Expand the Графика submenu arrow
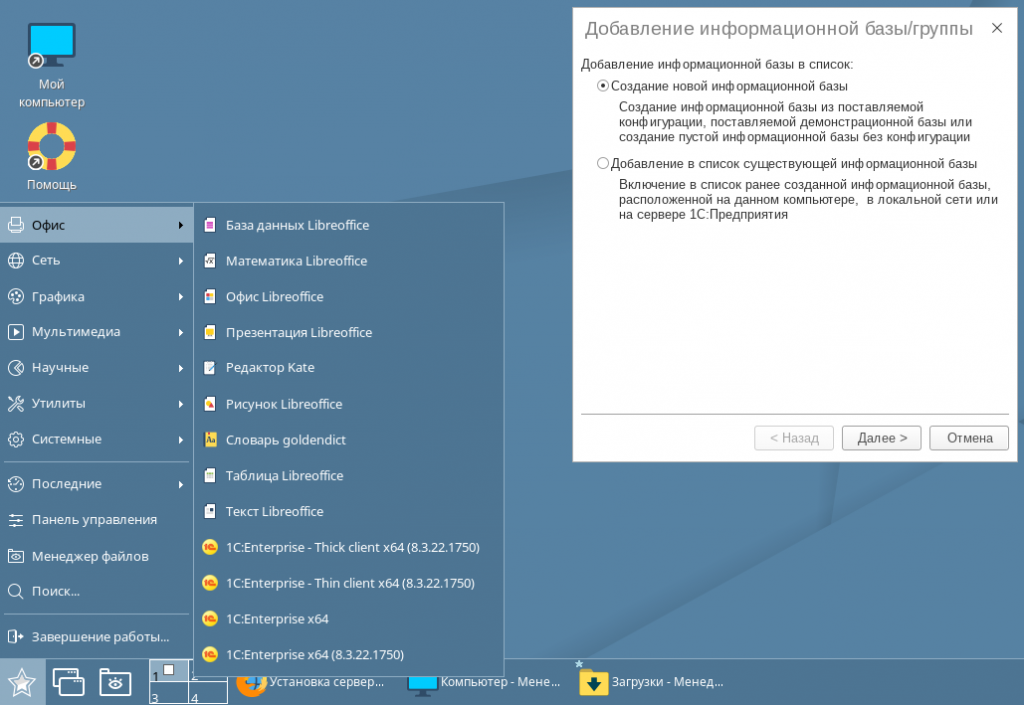The width and height of the screenshot is (1024, 705). [181, 297]
